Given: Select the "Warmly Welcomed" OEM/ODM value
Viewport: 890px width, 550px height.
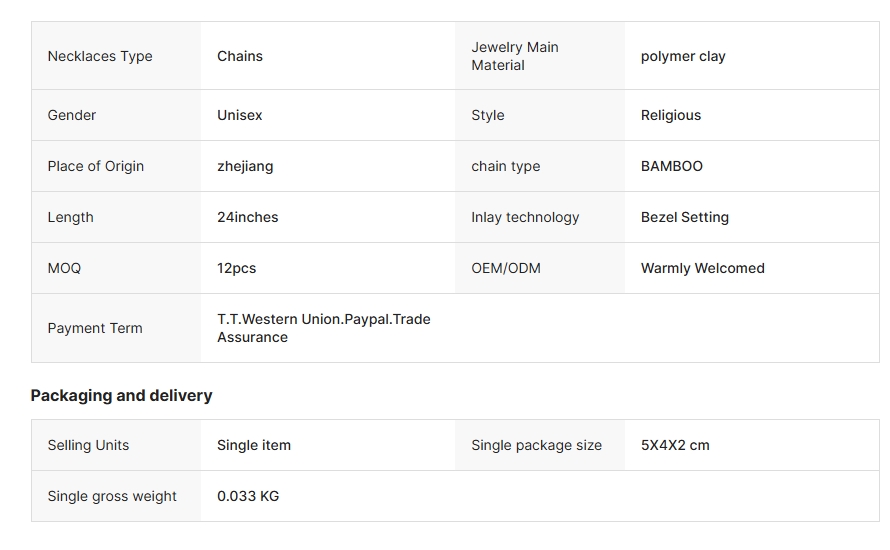Looking at the screenshot, I should tap(703, 268).
